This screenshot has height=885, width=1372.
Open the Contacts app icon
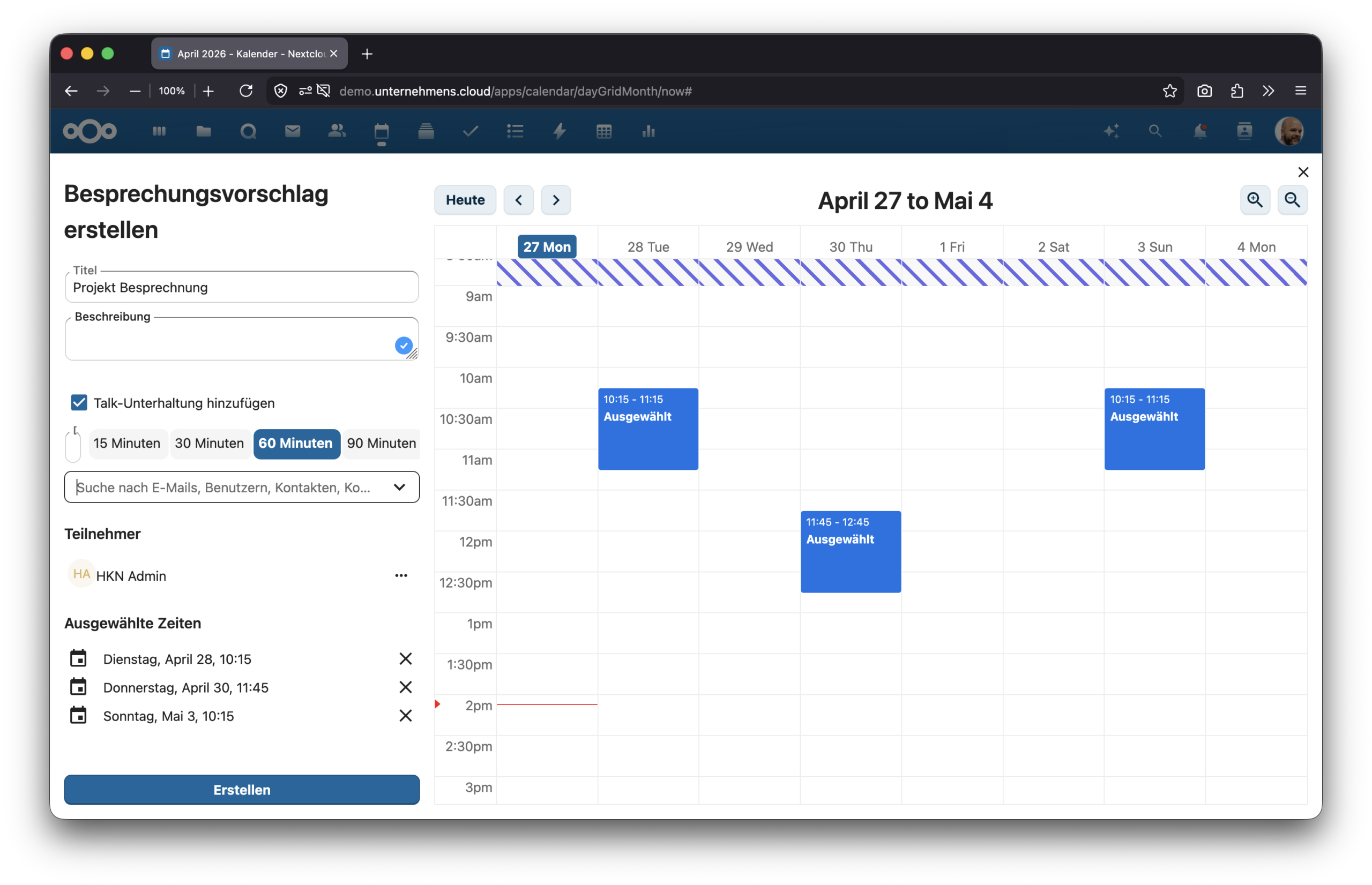(338, 131)
